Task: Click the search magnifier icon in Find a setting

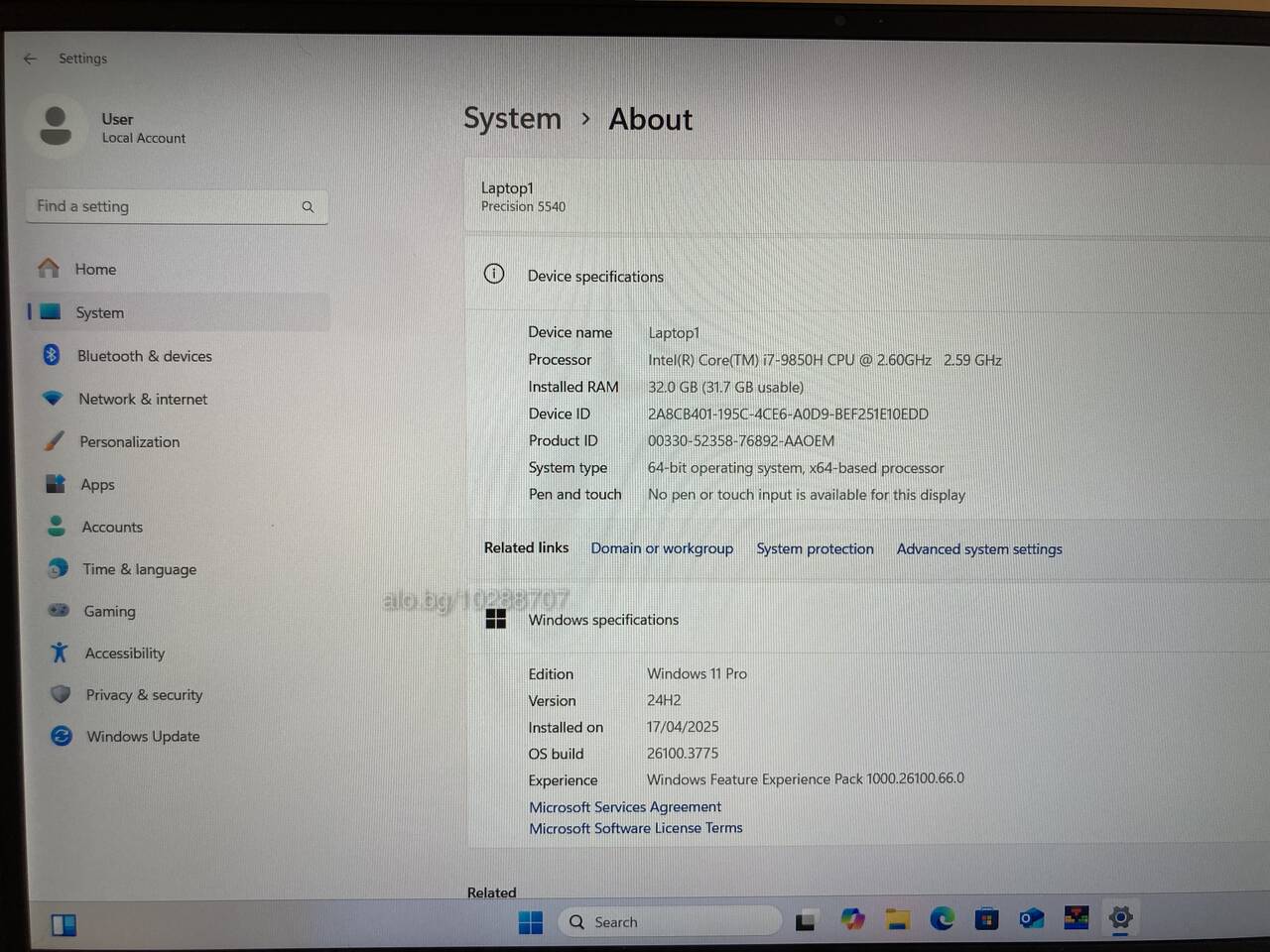Action: click(x=308, y=206)
